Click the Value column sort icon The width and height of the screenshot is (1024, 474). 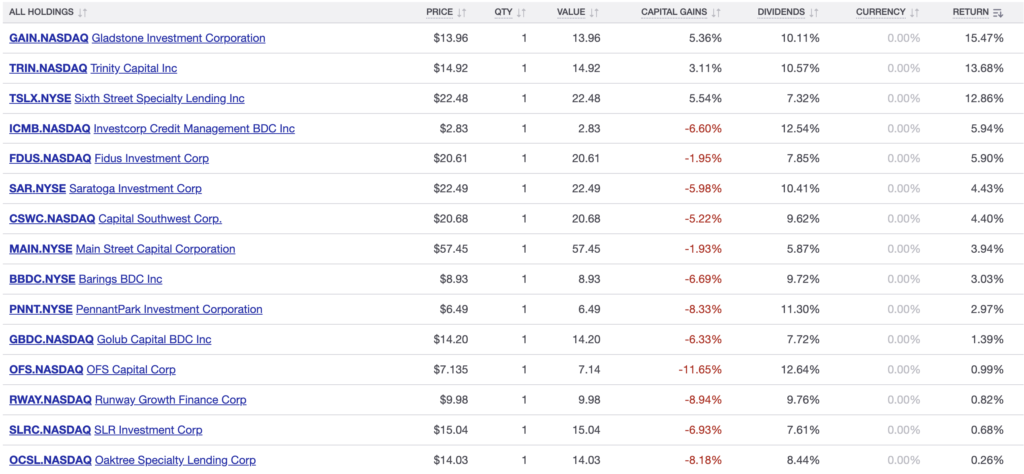coord(594,13)
